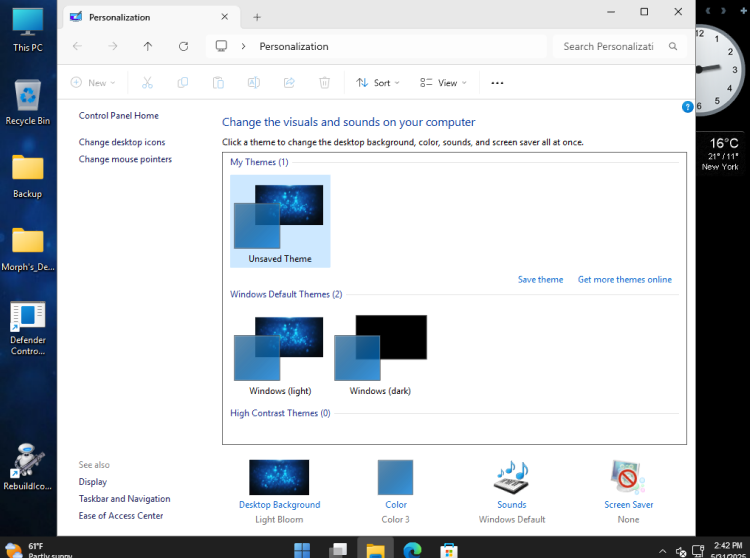Click the blue help question mark icon
Screen dimensions: 750x558
[x=687, y=107]
